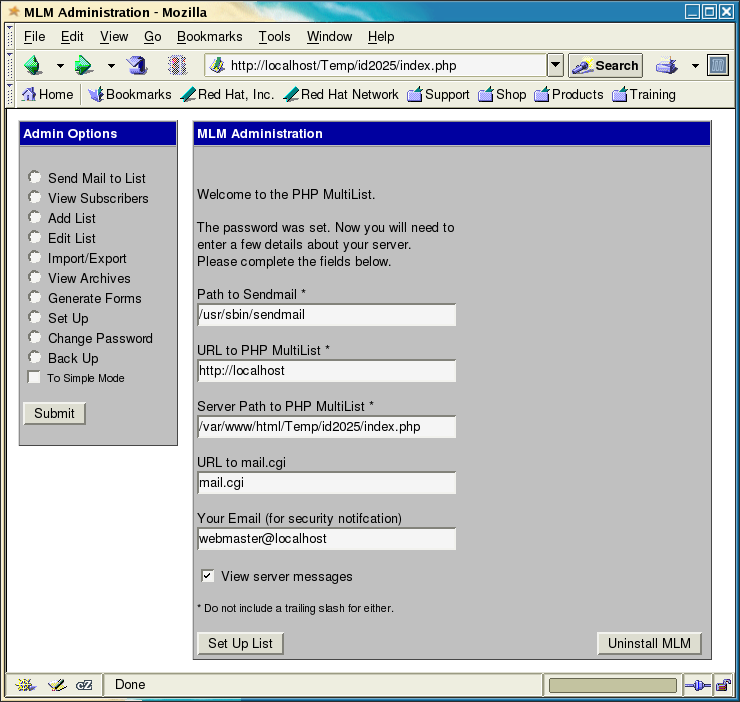This screenshot has width=740, height=702.
Task: Open the Help menu
Action: (x=381, y=36)
